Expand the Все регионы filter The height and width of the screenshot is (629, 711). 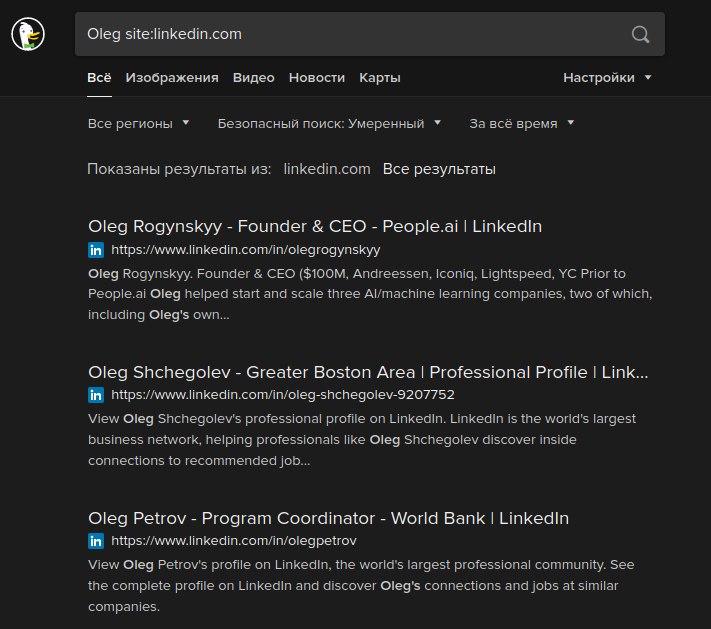[x=138, y=123]
